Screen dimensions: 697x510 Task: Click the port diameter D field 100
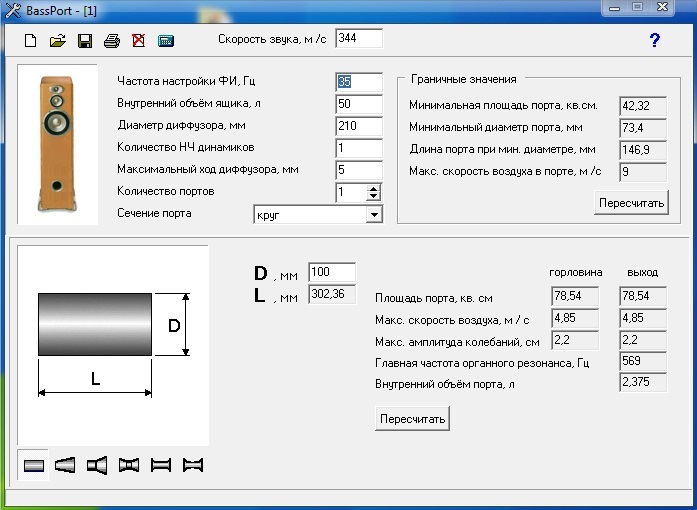tap(332, 272)
